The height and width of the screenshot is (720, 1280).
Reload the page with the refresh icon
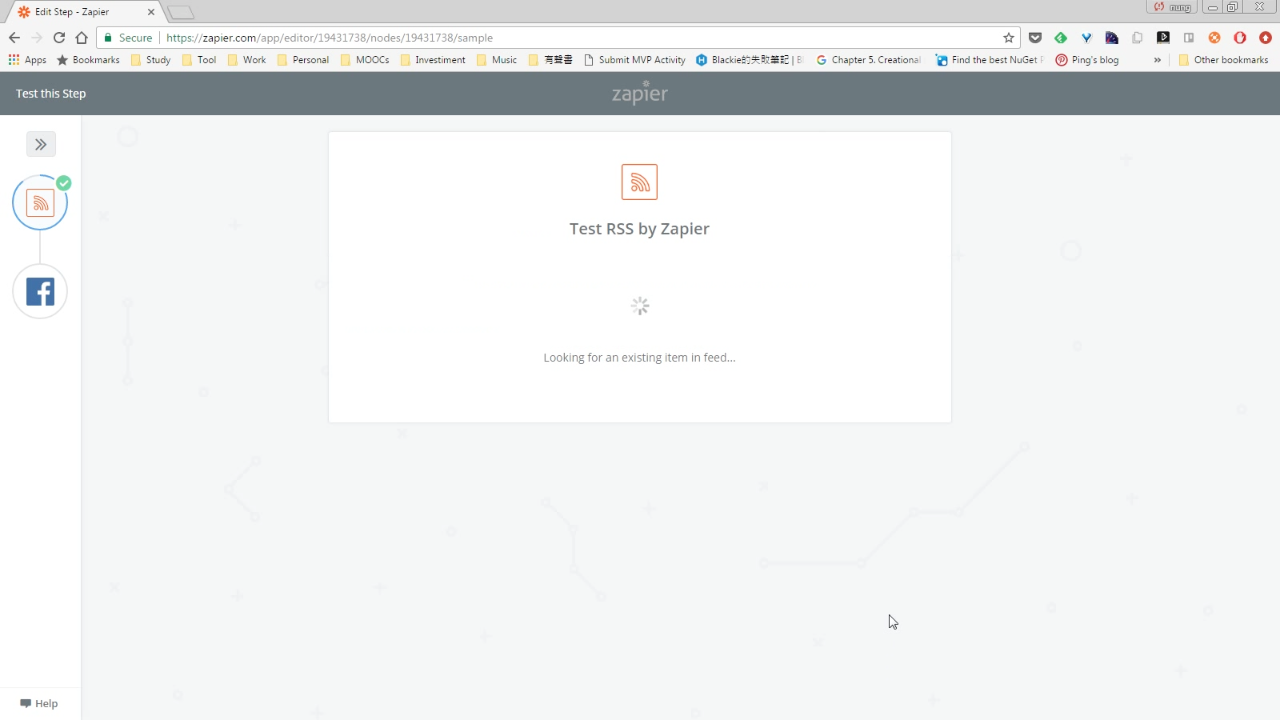[x=59, y=38]
